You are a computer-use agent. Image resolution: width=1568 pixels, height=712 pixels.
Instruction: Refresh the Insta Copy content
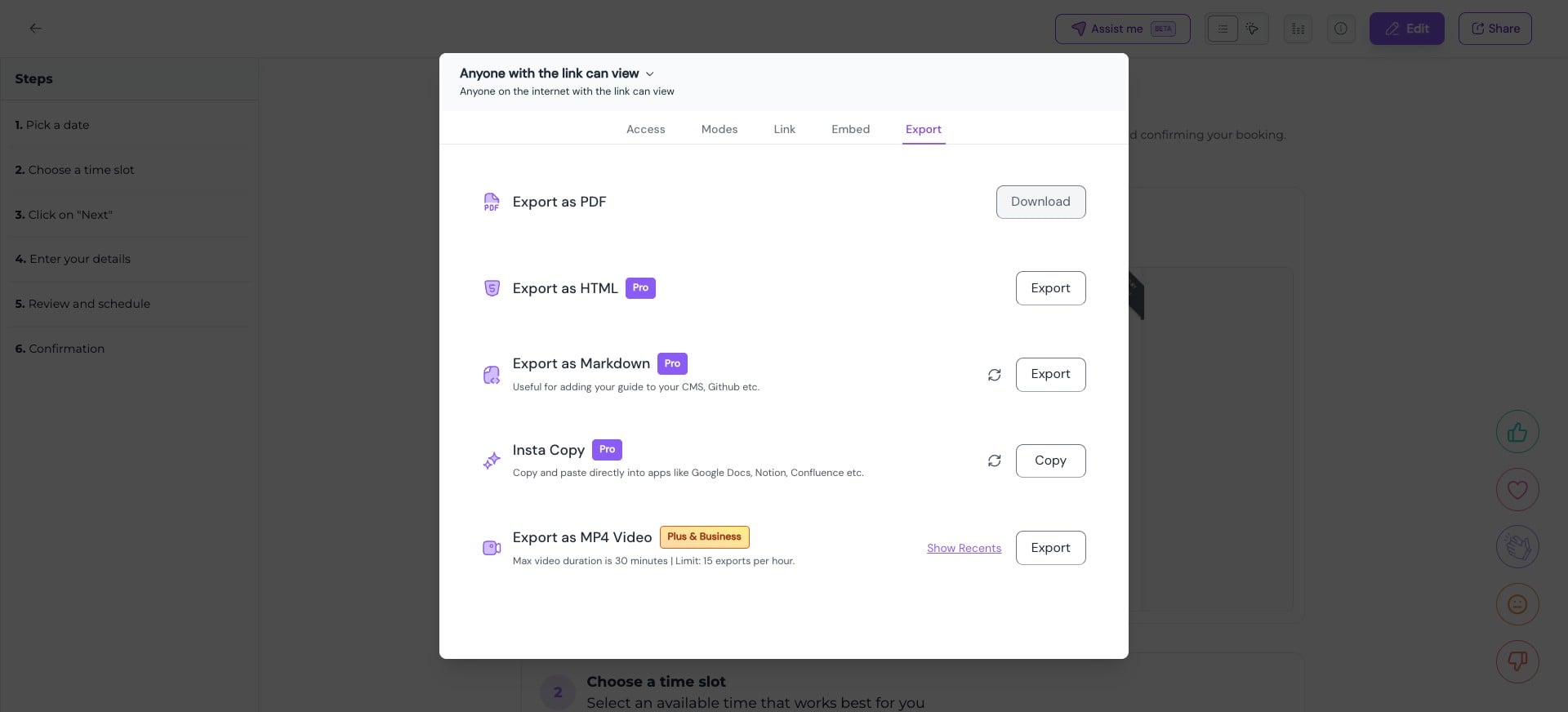click(994, 461)
